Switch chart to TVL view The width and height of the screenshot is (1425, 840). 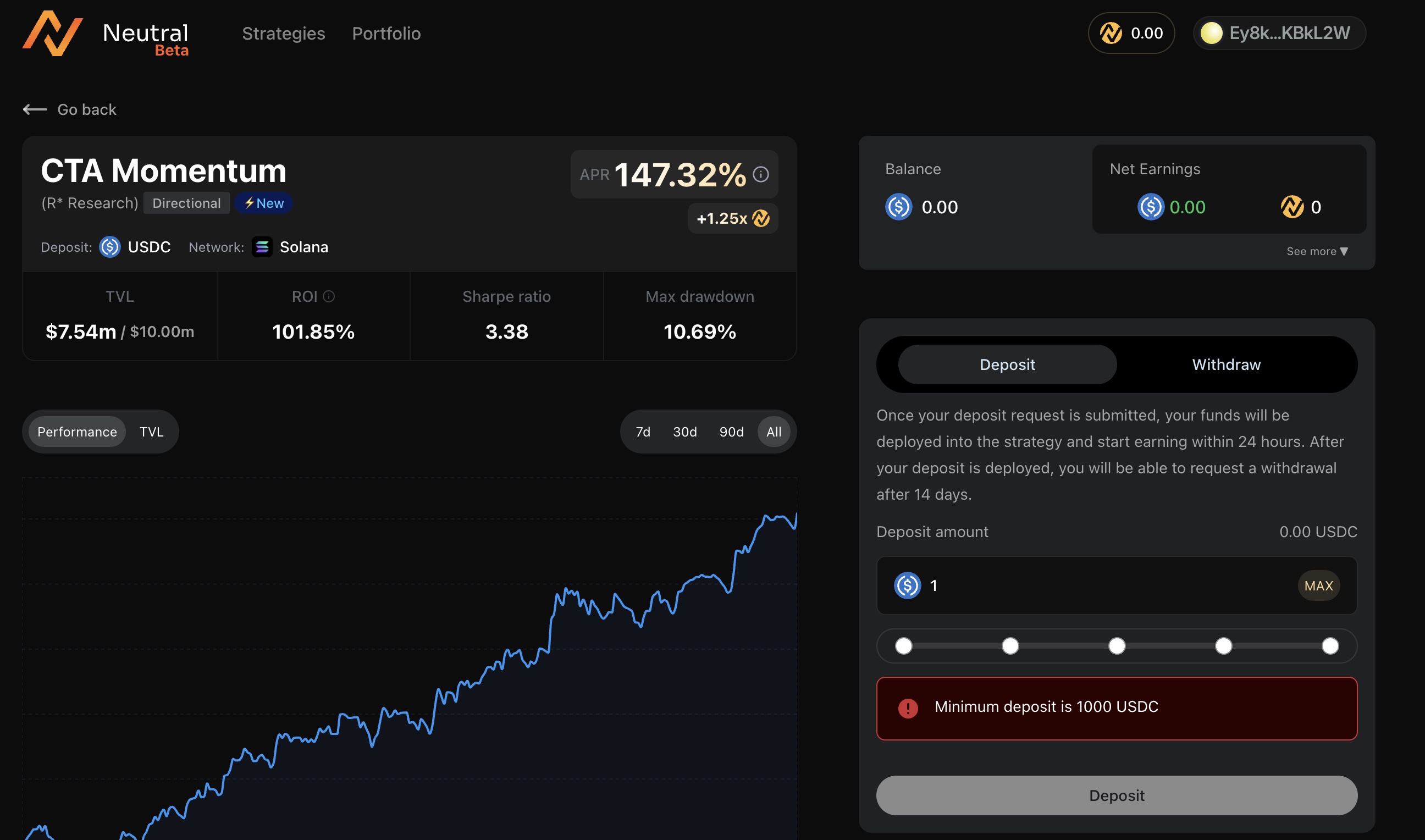[152, 432]
